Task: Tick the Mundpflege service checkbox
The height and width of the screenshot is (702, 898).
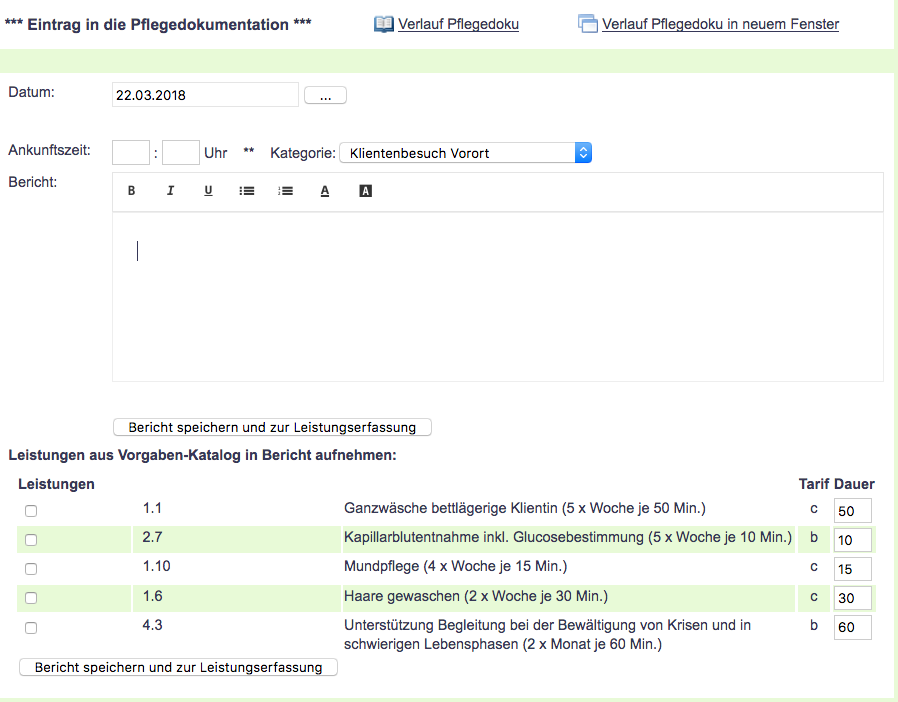Action: click(x=31, y=569)
